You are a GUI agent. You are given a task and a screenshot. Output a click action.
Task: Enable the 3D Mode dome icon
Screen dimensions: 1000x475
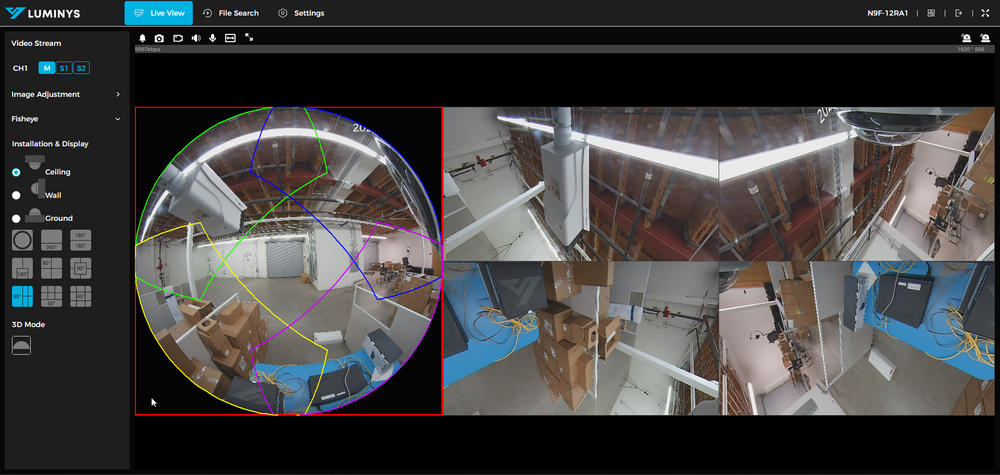pyautogui.click(x=21, y=344)
